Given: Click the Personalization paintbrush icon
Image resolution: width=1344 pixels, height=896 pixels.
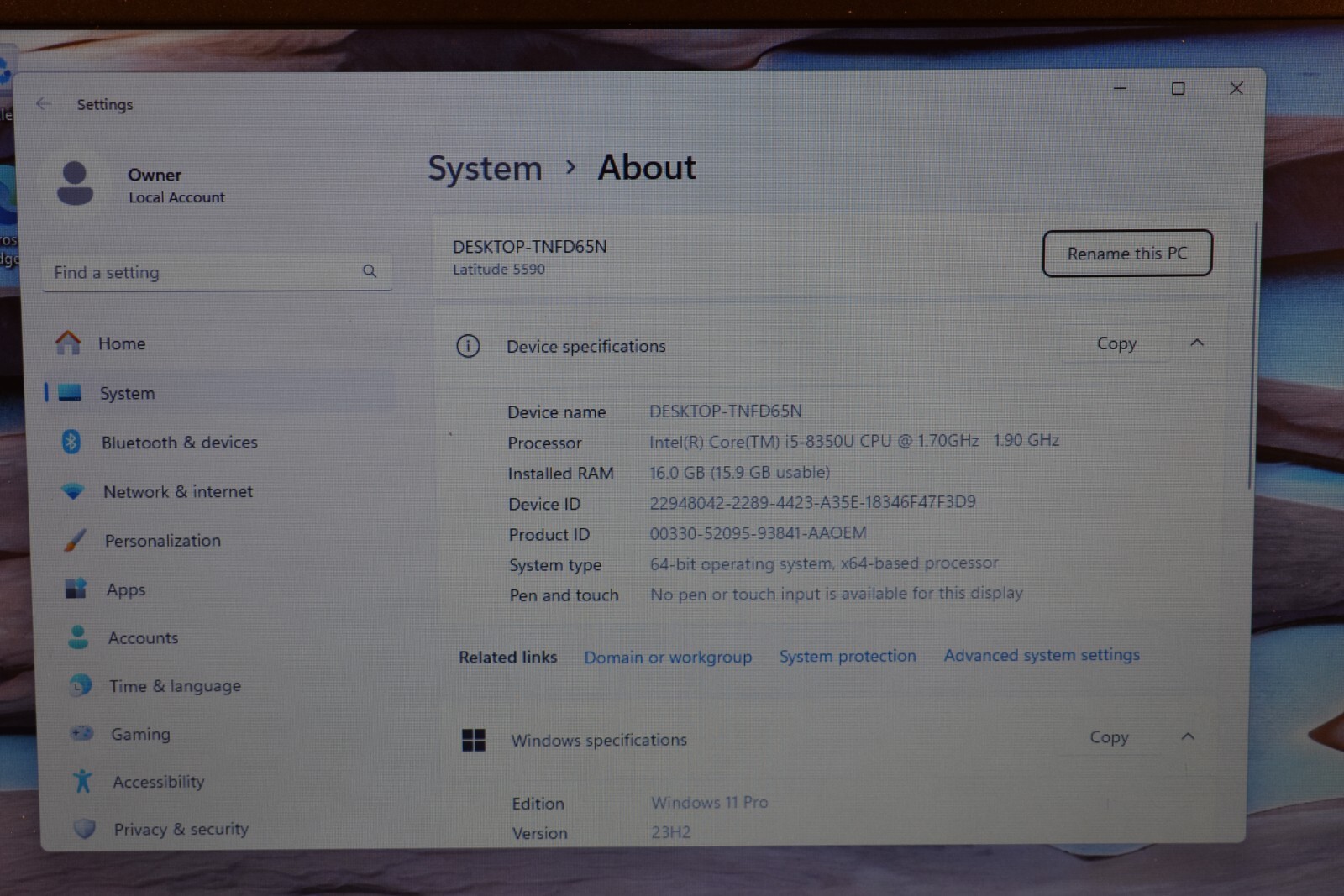Looking at the screenshot, I should tap(75, 540).
